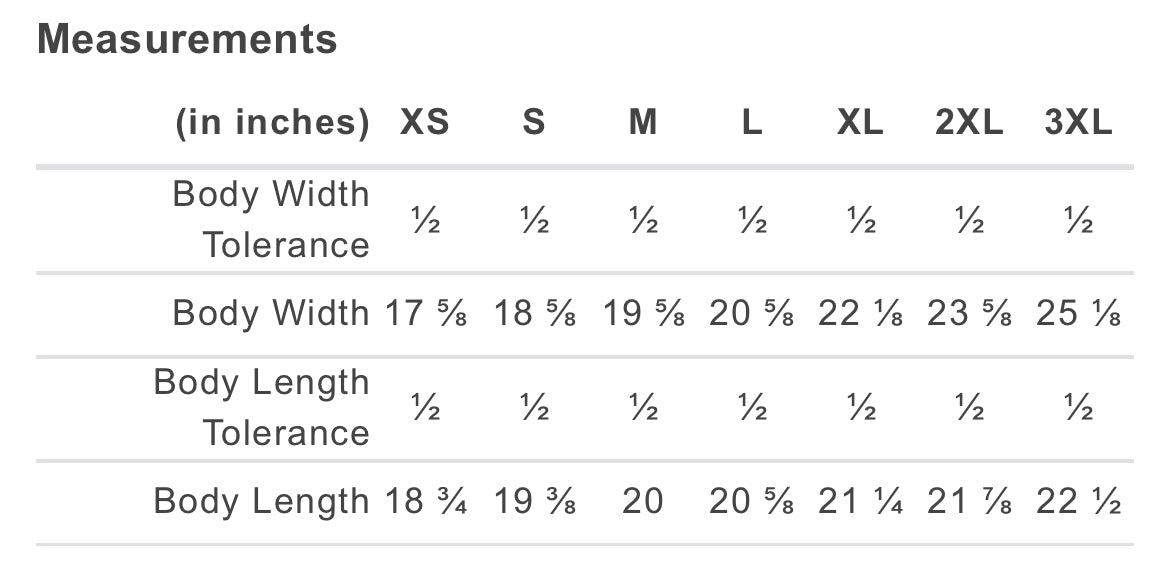The width and height of the screenshot is (1170, 584).
Task: Click the Body Length row label
Action: (x=261, y=502)
